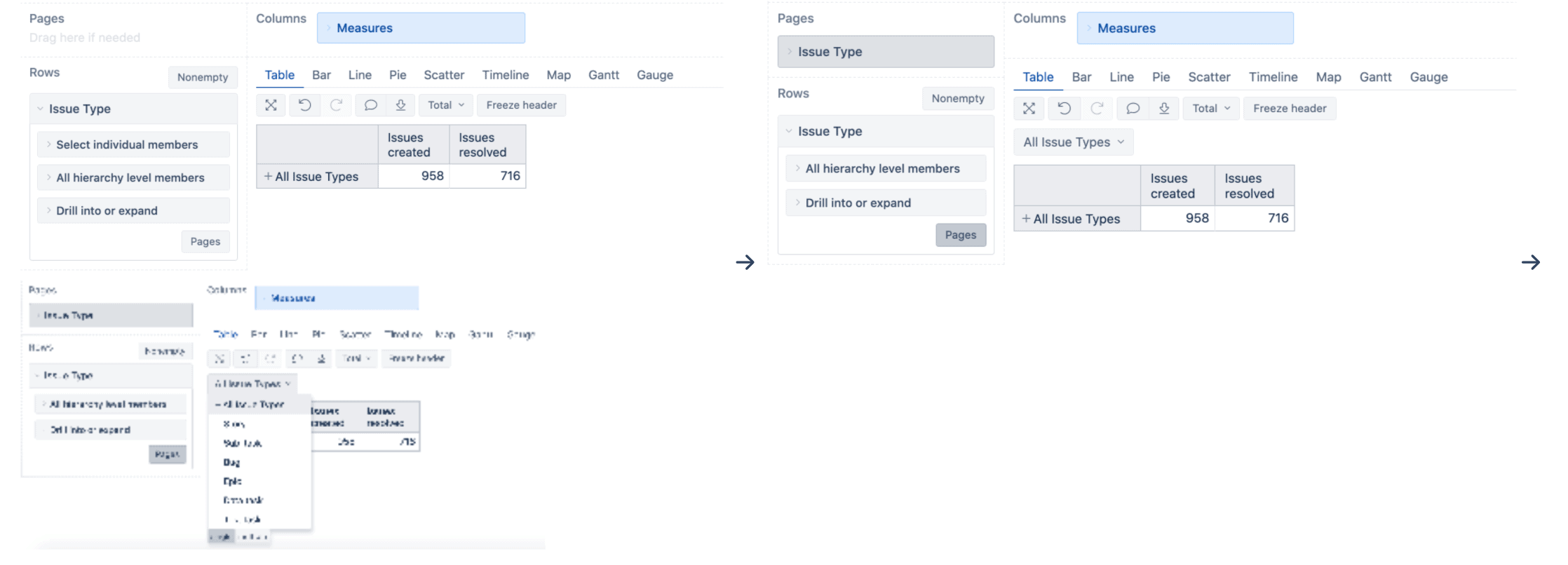Open comment bubble icon in report with All Issue Types selector
The height and width of the screenshot is (565, 1568).
(x=1133, y=109)
